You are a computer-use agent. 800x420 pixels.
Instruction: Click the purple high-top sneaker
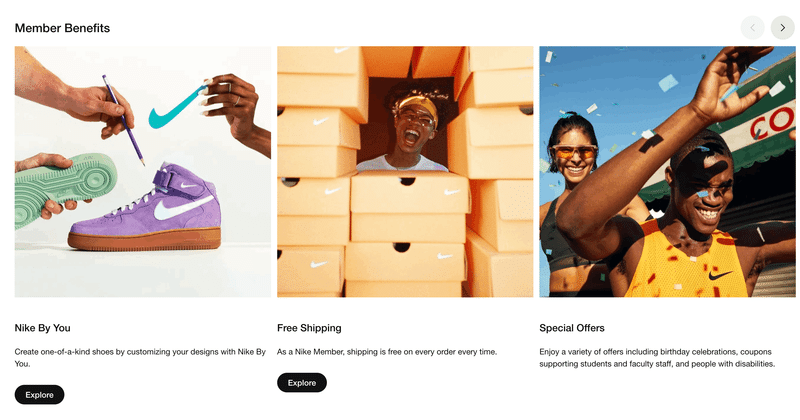point(145,207)
